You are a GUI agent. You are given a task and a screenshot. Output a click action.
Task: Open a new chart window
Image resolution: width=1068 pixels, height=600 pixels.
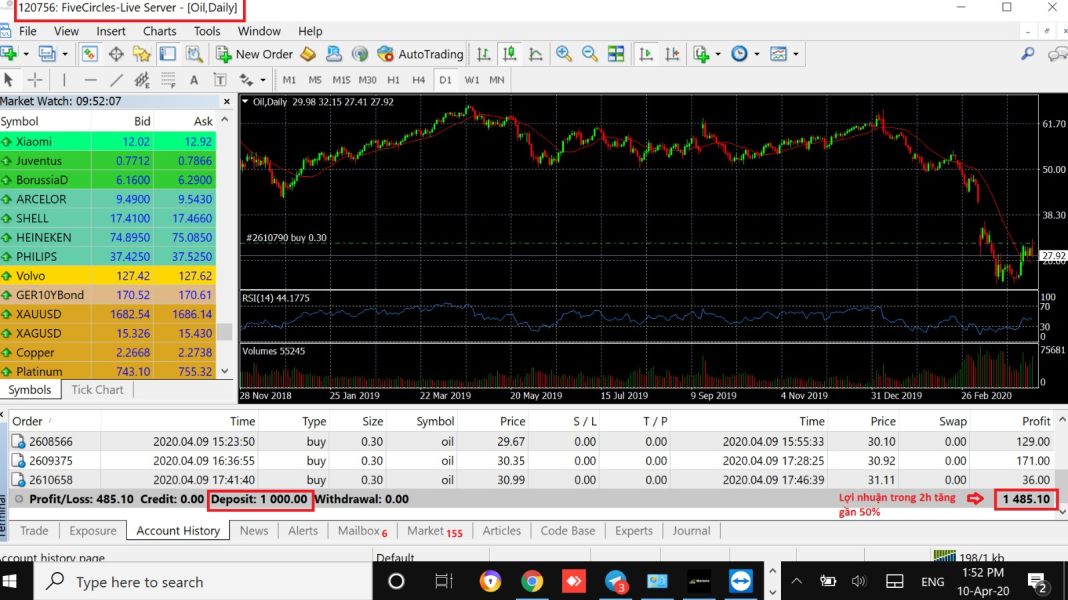9,54
